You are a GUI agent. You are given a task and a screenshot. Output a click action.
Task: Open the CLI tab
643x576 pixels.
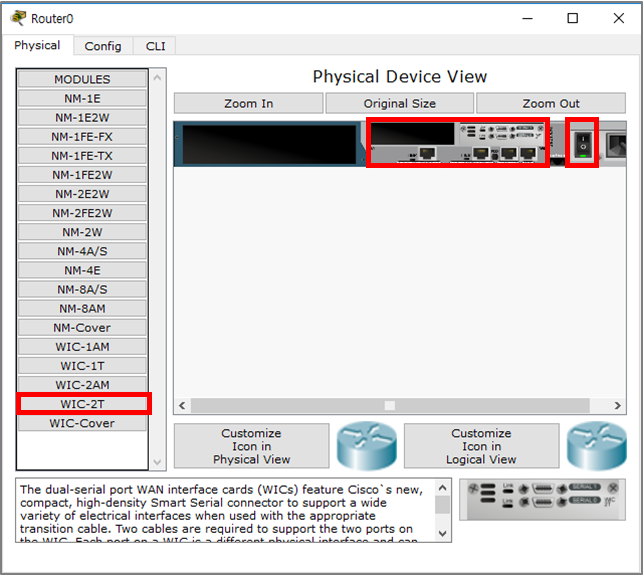tap(155, 46)
